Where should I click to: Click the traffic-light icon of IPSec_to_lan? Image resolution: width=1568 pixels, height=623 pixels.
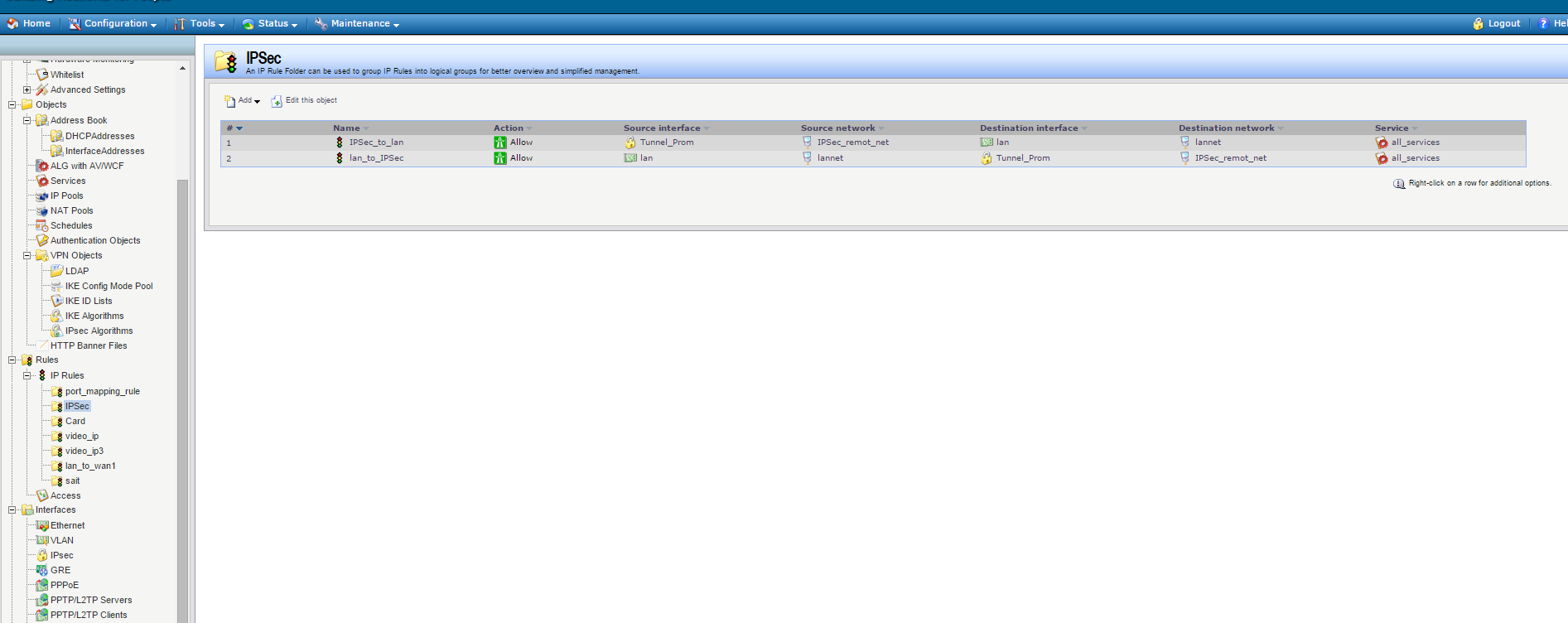pos(339,142)
